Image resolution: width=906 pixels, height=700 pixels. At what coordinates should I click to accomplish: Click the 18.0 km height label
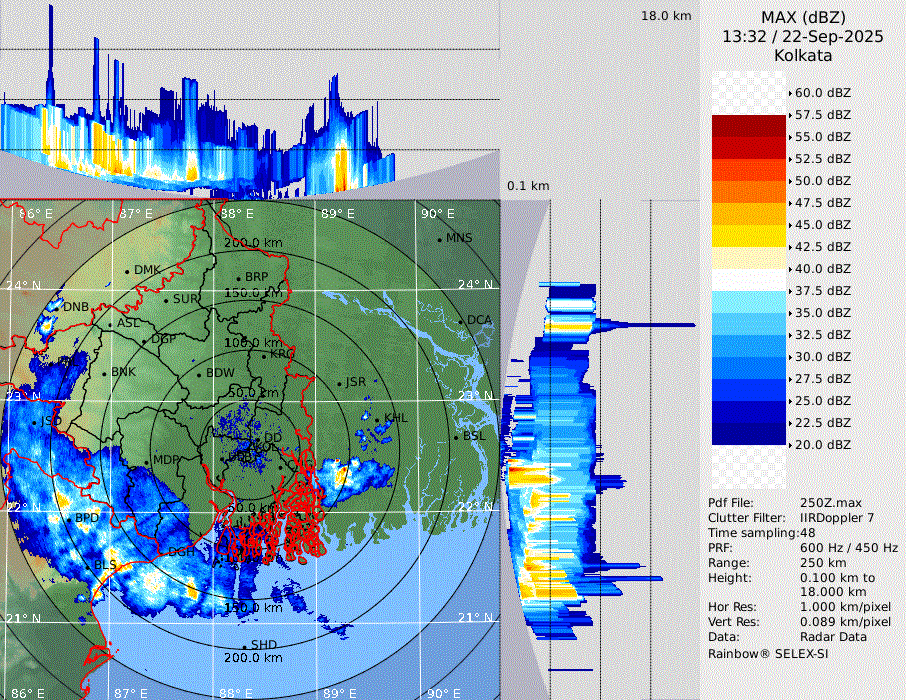(666, 16)
